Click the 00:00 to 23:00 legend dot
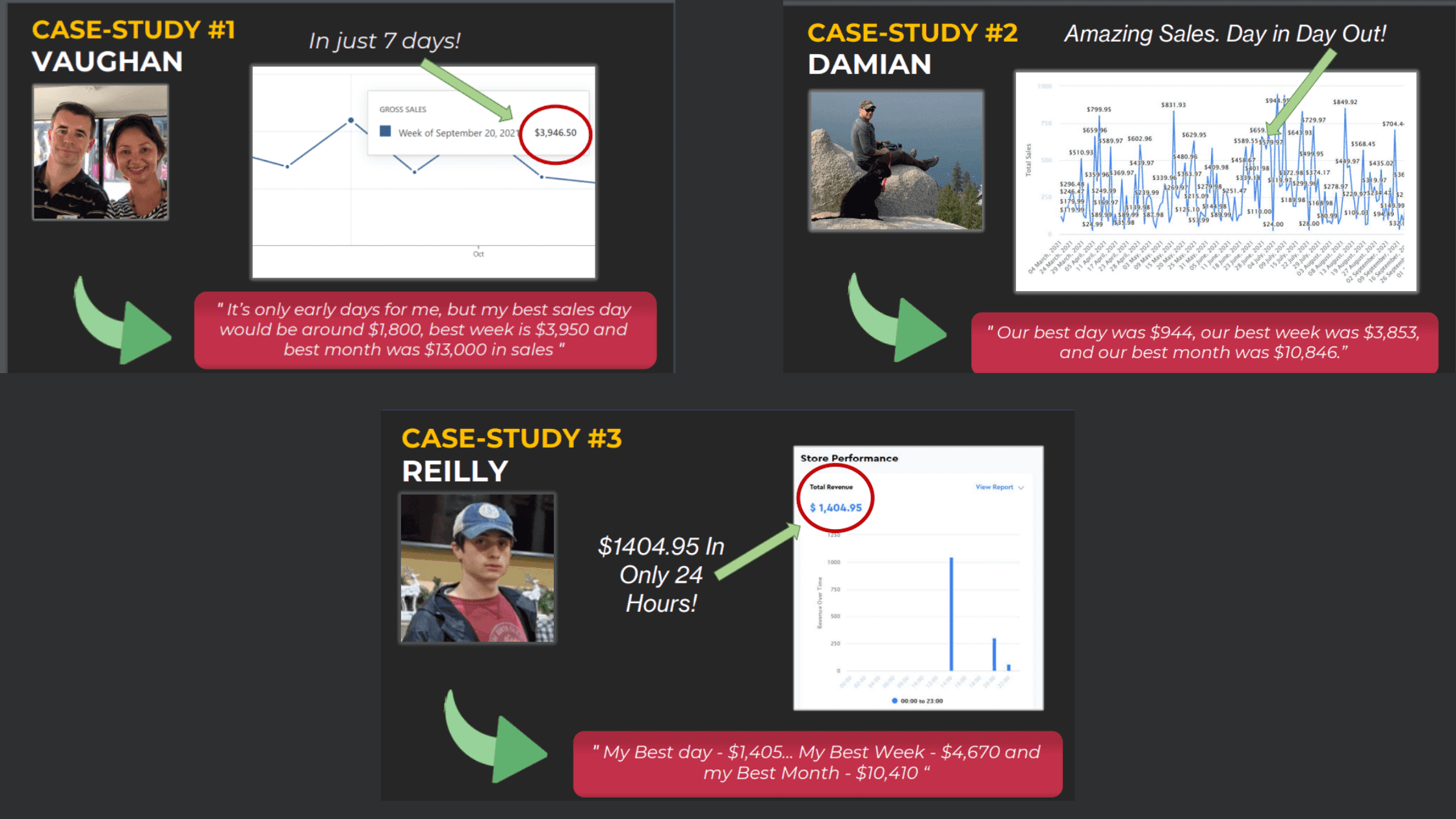1456x819 pixels. (x=894, y=701)
